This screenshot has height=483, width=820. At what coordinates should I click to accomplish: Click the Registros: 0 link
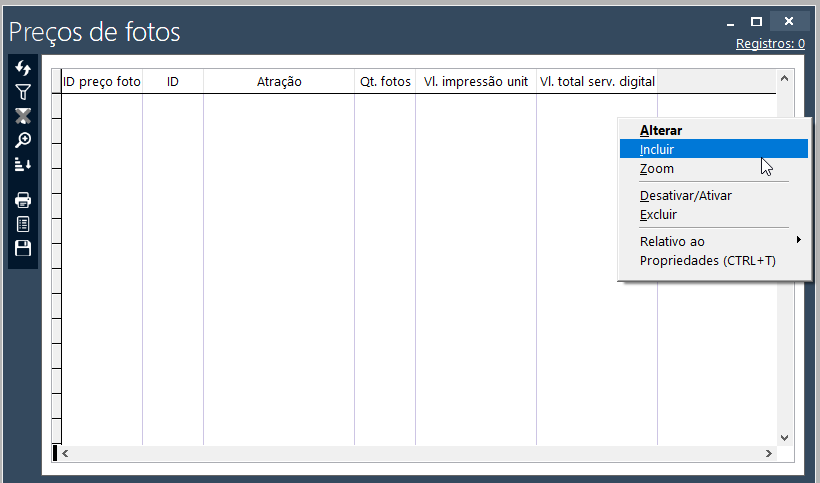tap(770, 44)
